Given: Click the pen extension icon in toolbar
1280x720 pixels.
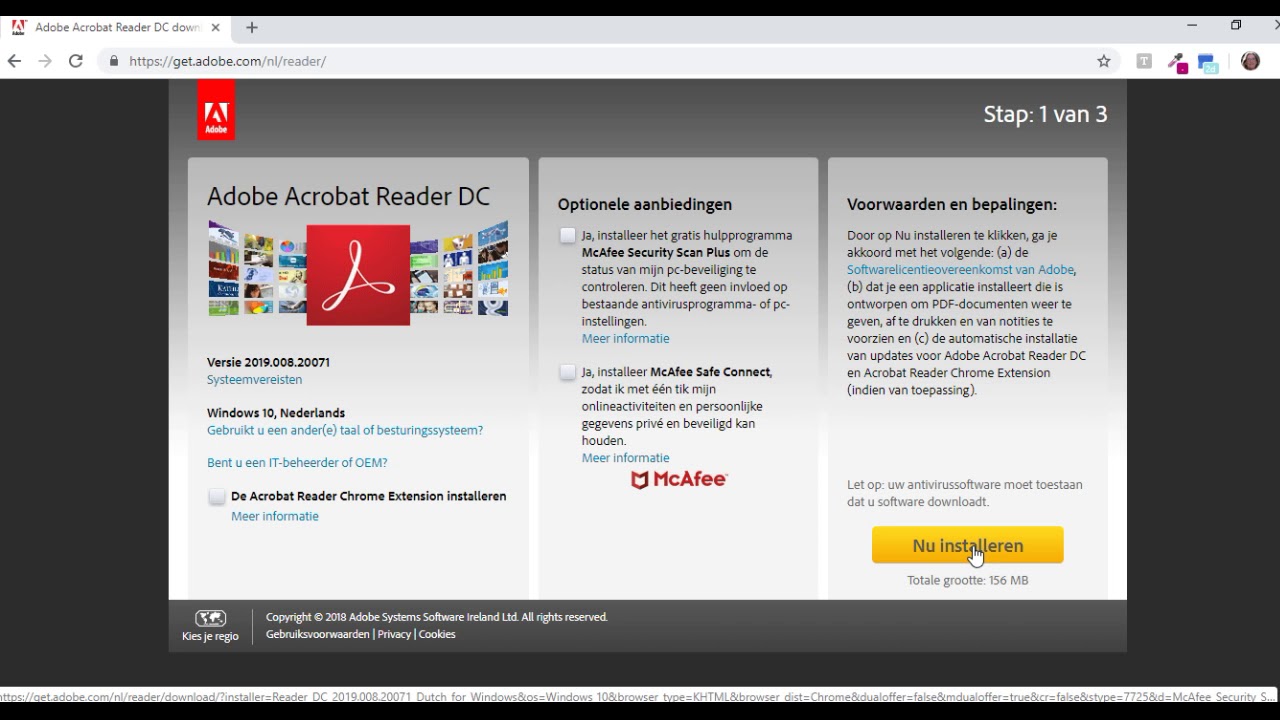Looking at the screenshot, I should (1177, 62).
